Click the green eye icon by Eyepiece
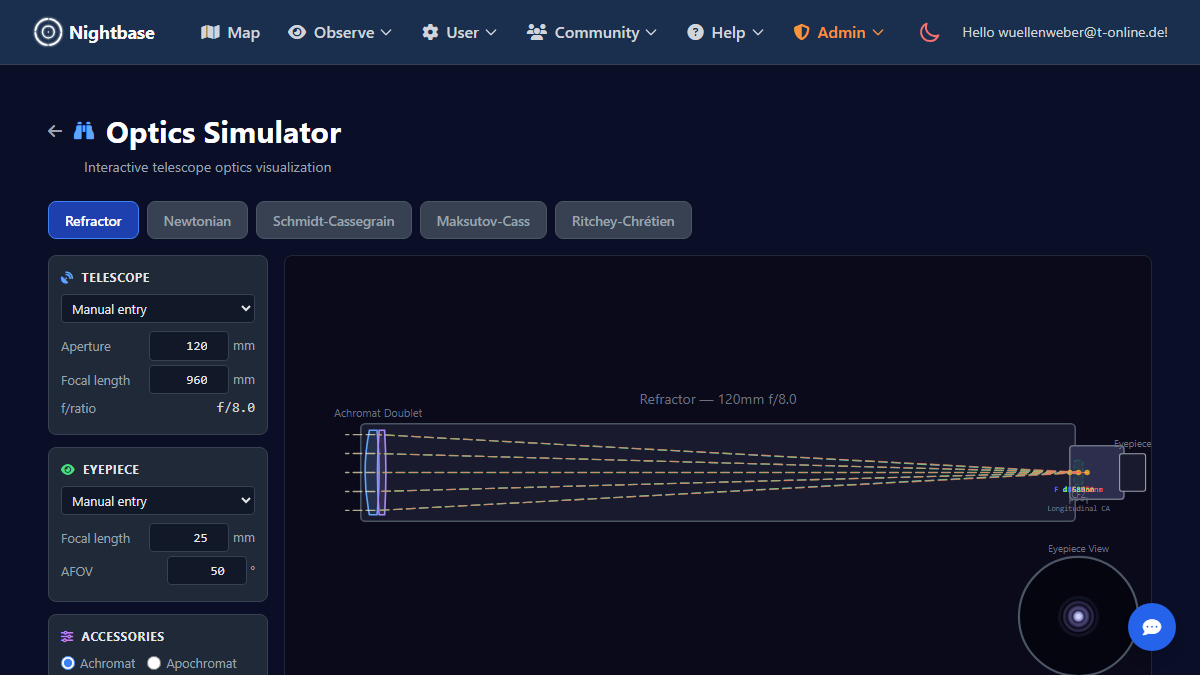The image size is (1200, 675). (x=67, y=470)
